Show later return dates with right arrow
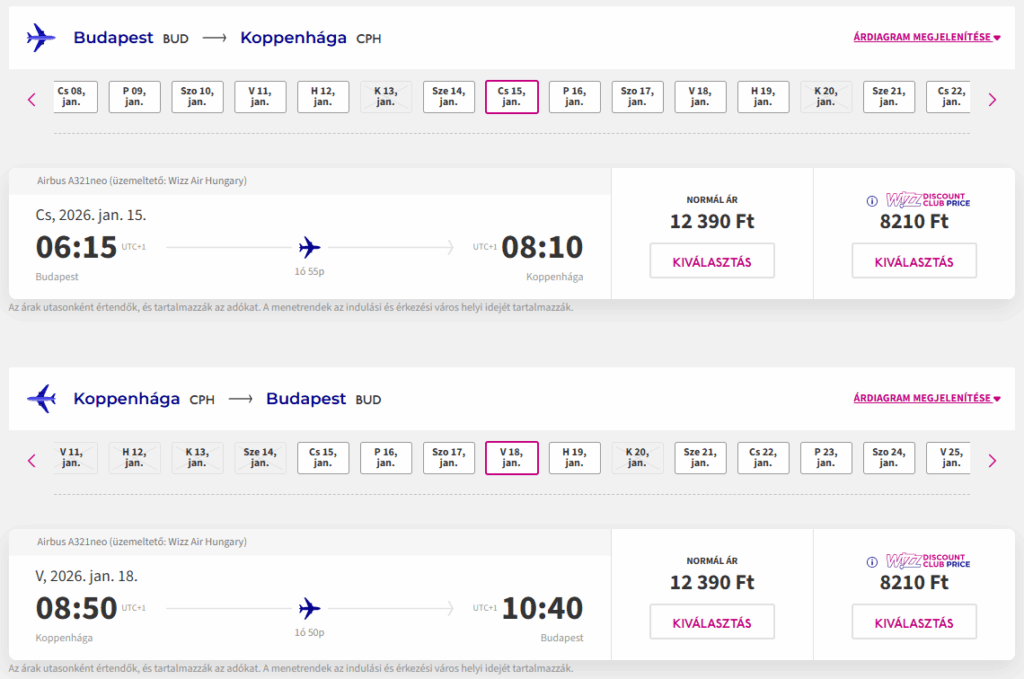The width and height of the screenshot is (1024, 679). [x=992, y=460]
